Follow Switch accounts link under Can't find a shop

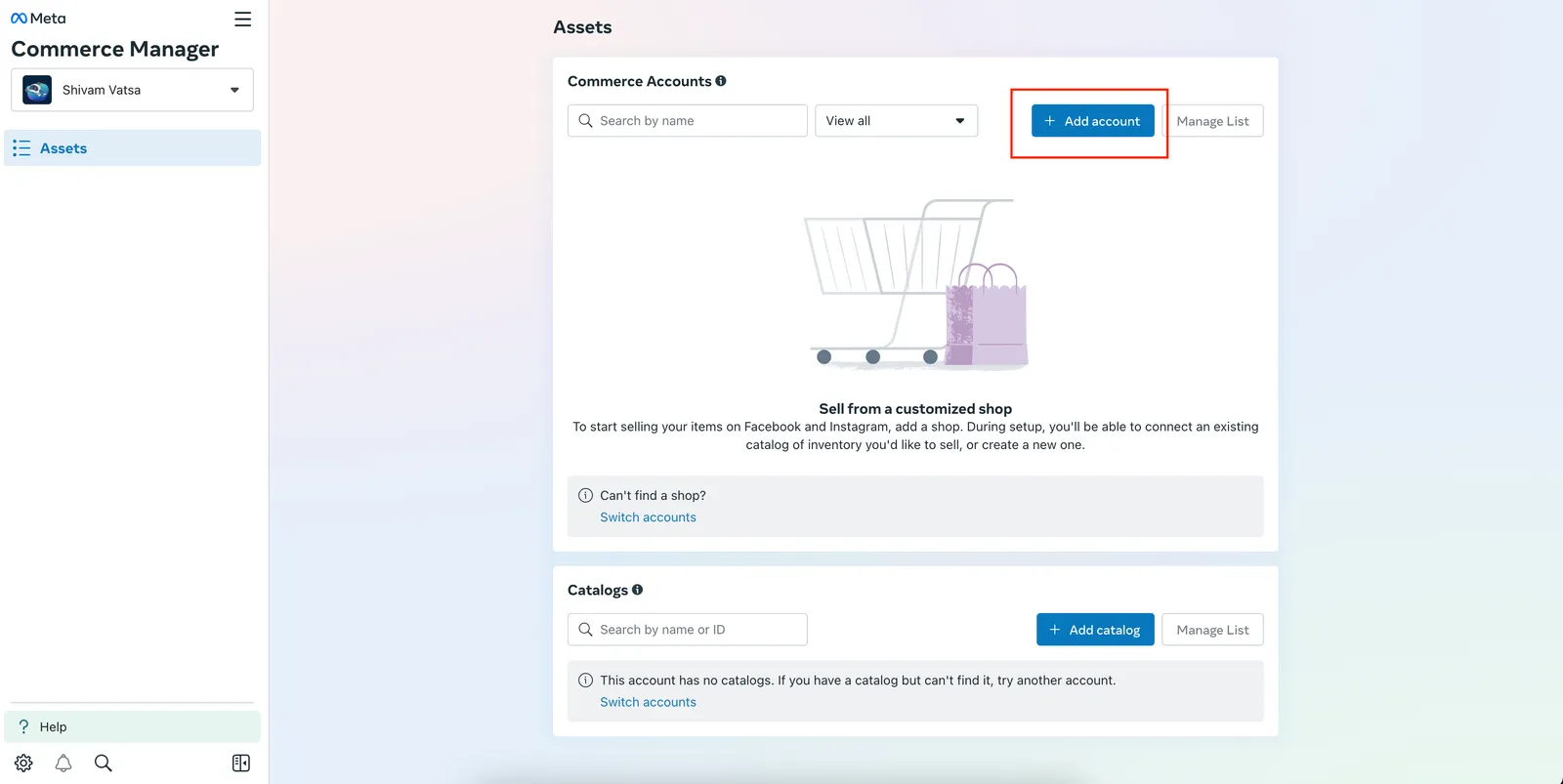648,517
